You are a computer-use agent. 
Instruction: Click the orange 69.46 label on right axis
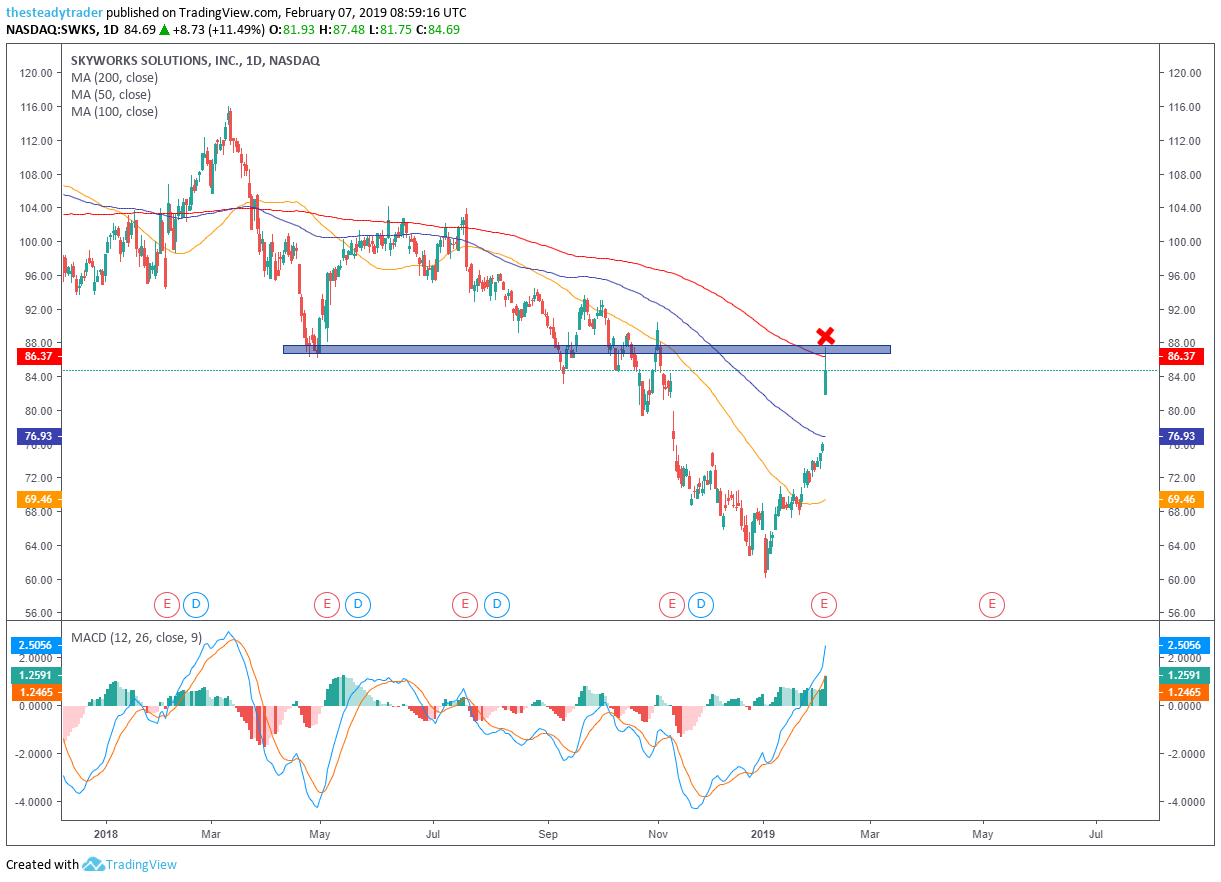point(1181,499)
